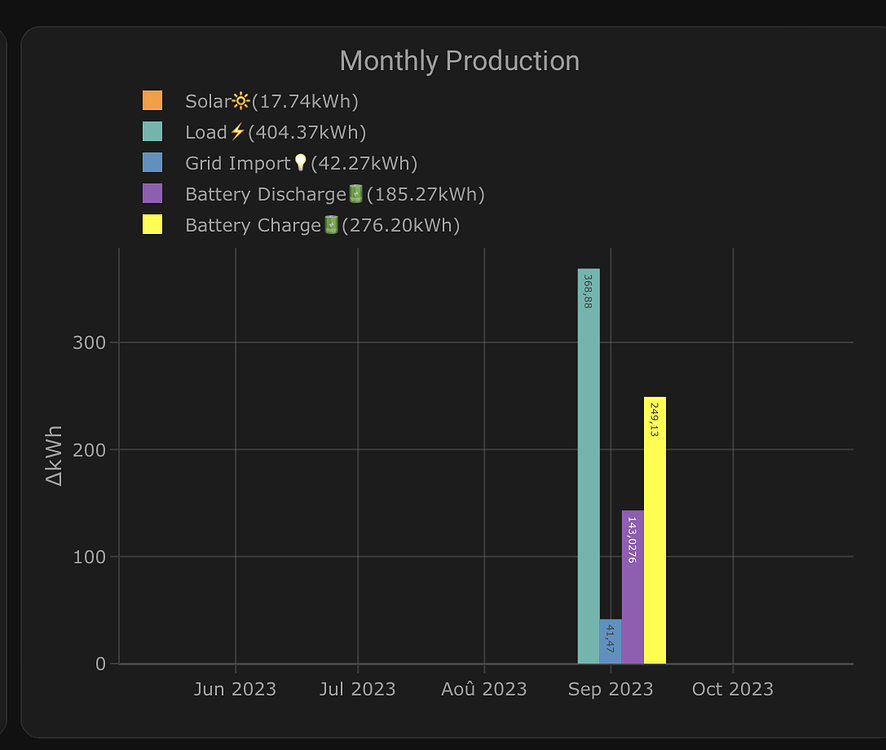The width and height of the screenshot is (886, 750).
Task: Click the Battery Discharge legend color swatch
Action: 152,193
